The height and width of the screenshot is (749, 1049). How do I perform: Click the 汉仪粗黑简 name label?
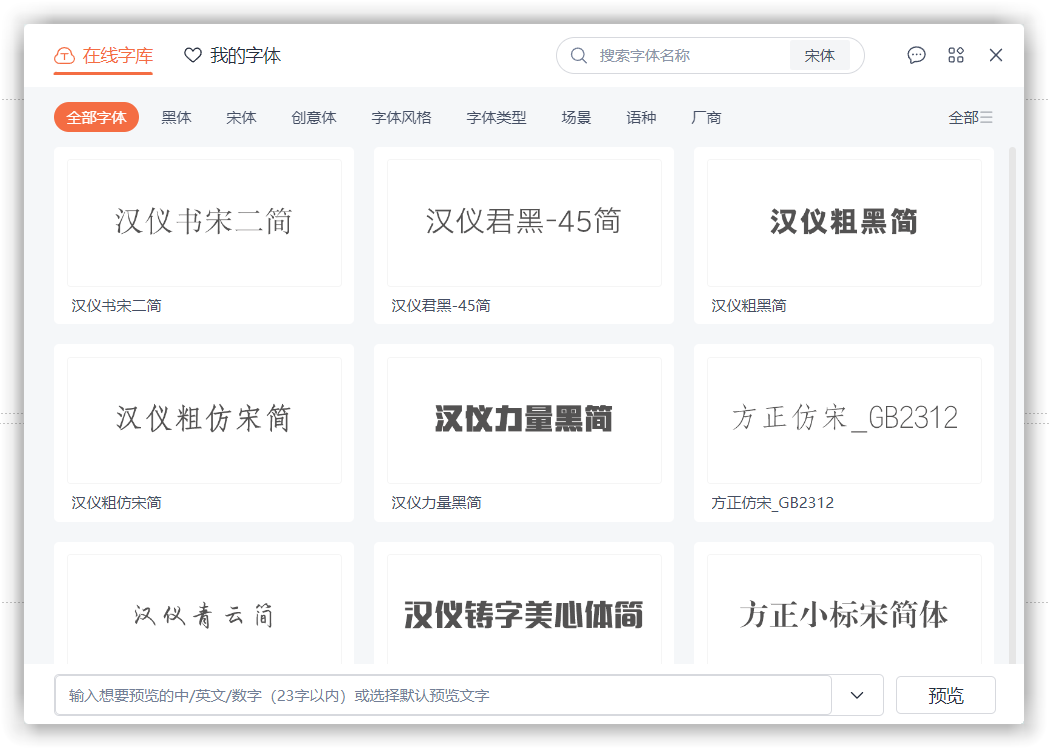coord(749,306)
